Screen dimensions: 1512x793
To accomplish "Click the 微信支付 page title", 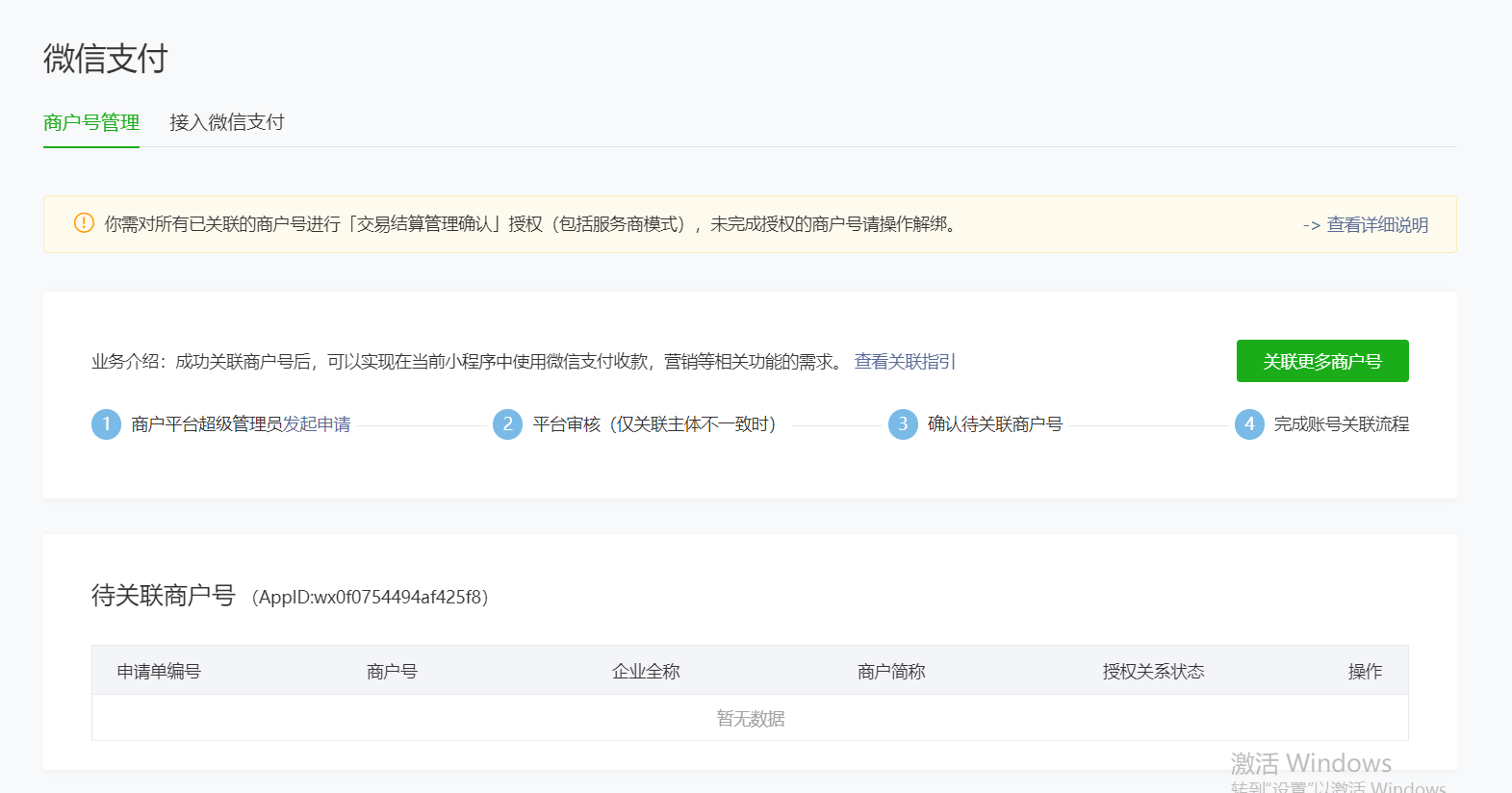I will click(x=106, y=59).
